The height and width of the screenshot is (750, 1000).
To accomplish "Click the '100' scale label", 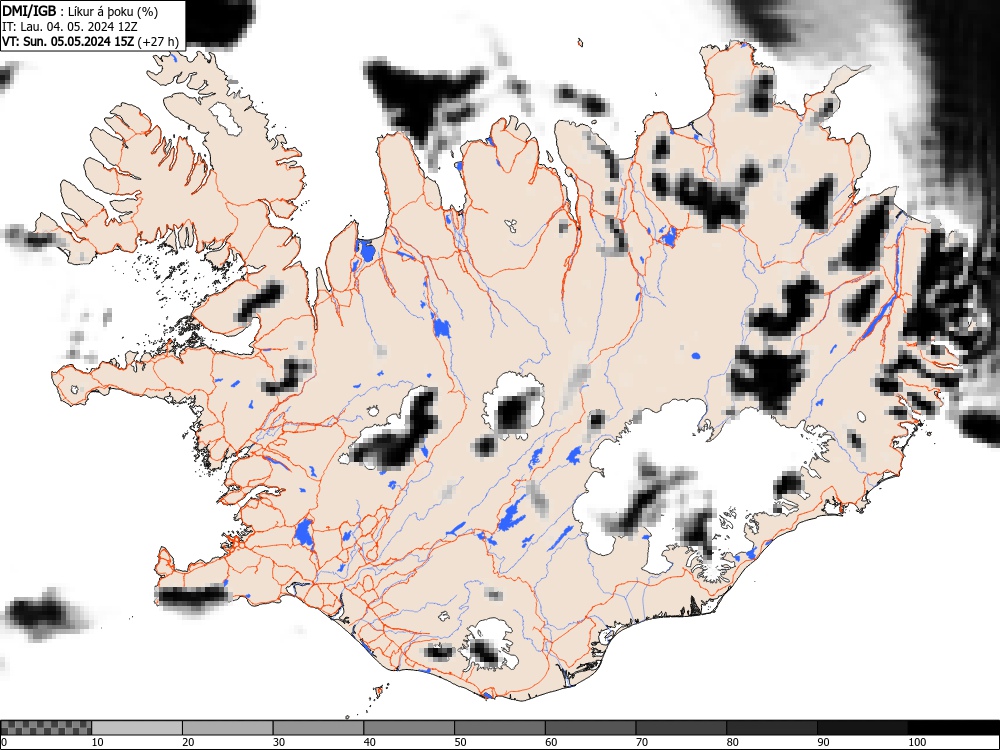I will [916, 742].
